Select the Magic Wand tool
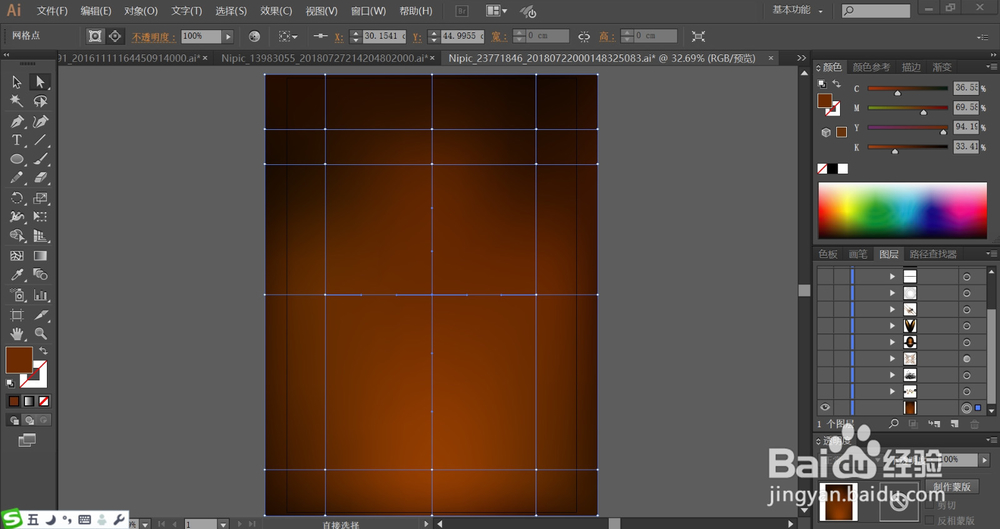This screenshot has height=529, width=1000. (17, 101)
